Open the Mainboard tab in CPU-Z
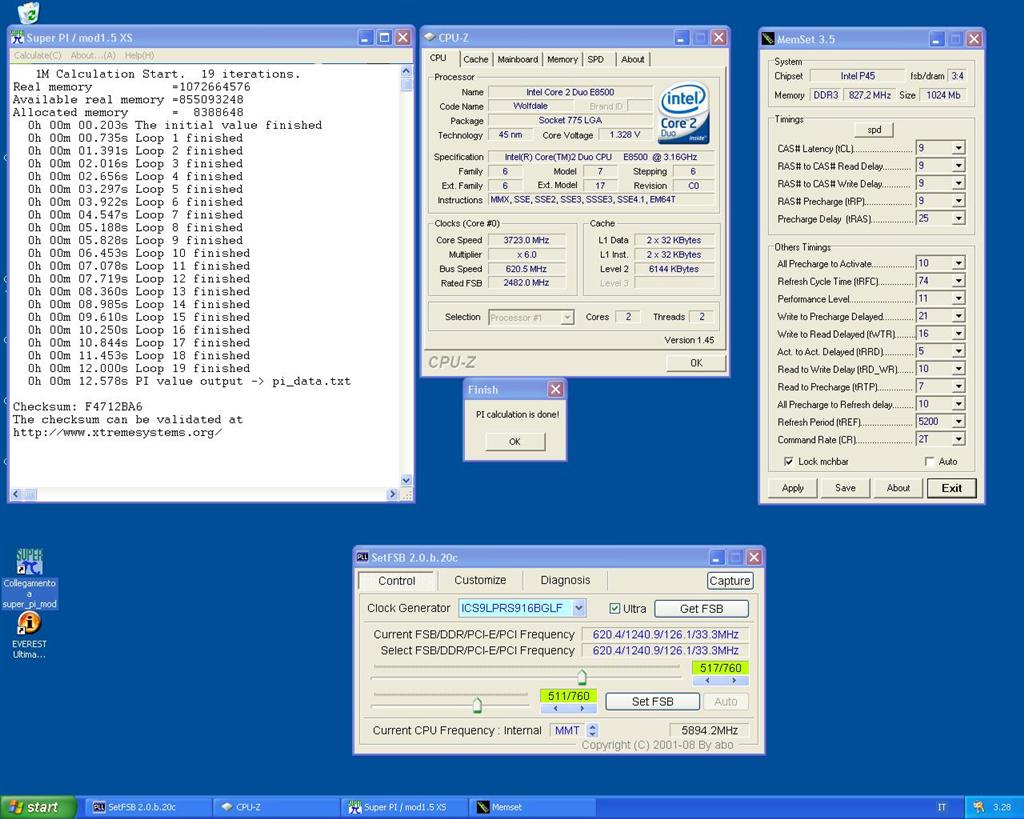 tap(518, 59)
